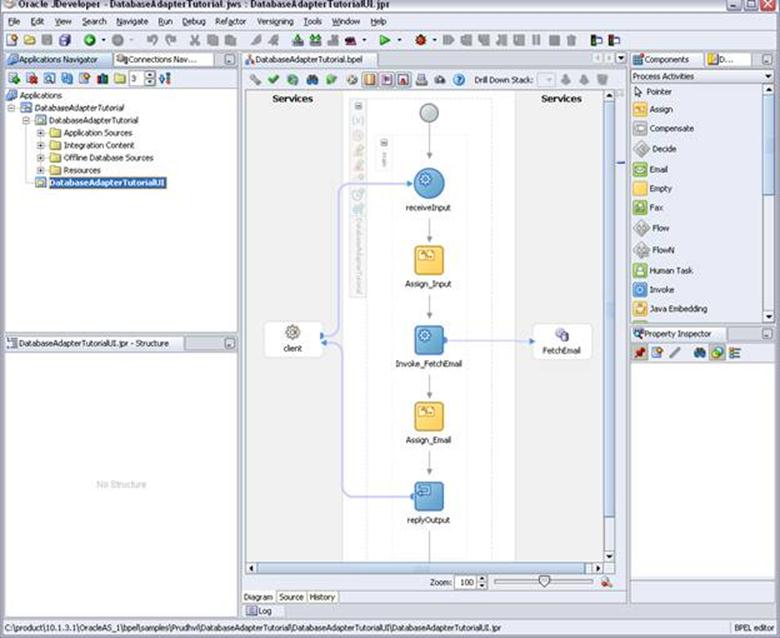Viewport: 780px width, 638px height.
Task: Collapse the DatabaseAdapterTutorial application node
Action: pos(11,108)
